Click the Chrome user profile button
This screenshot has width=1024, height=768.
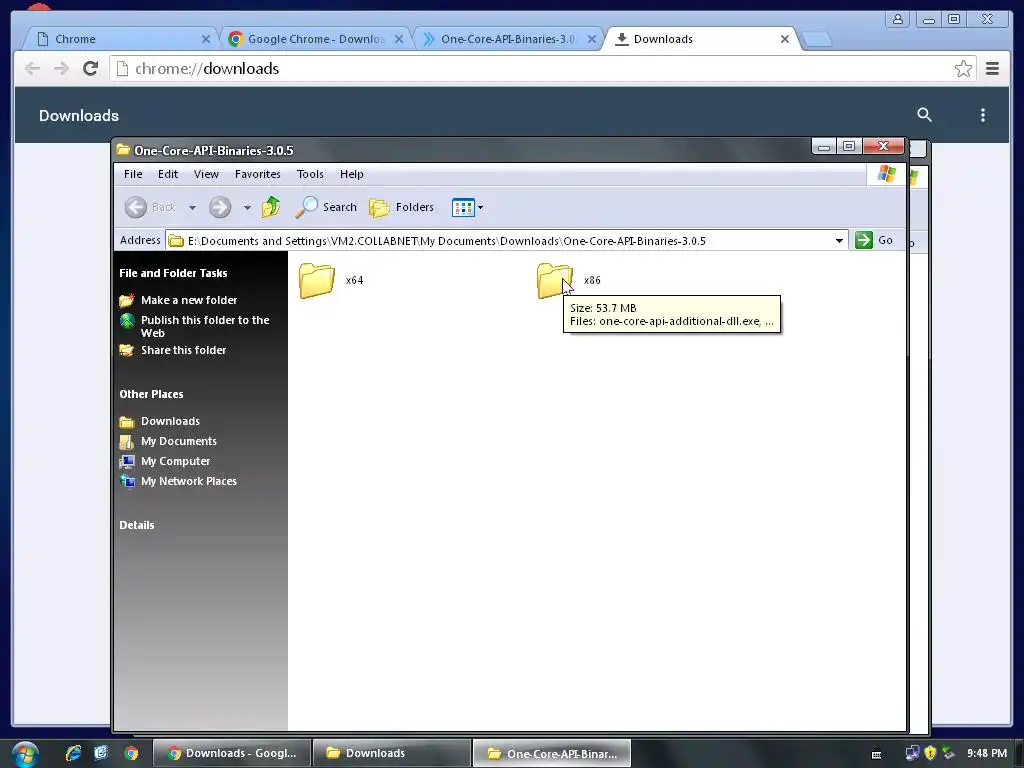click(x=898, y=19)
